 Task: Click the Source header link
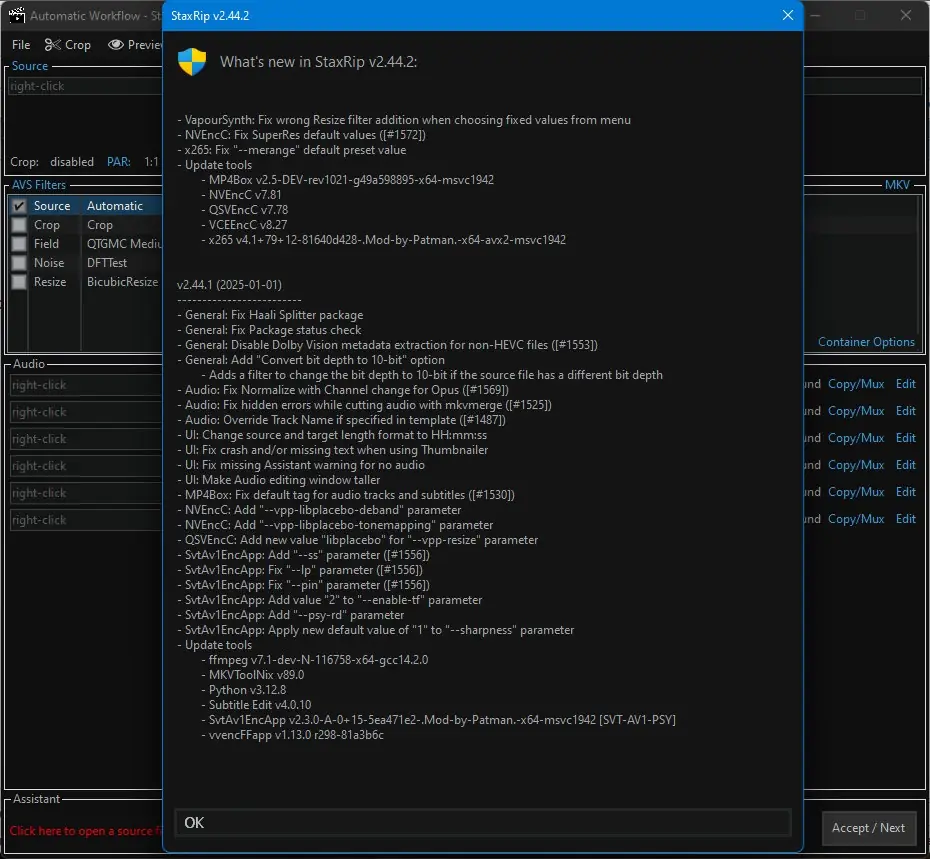pos(30,66)
